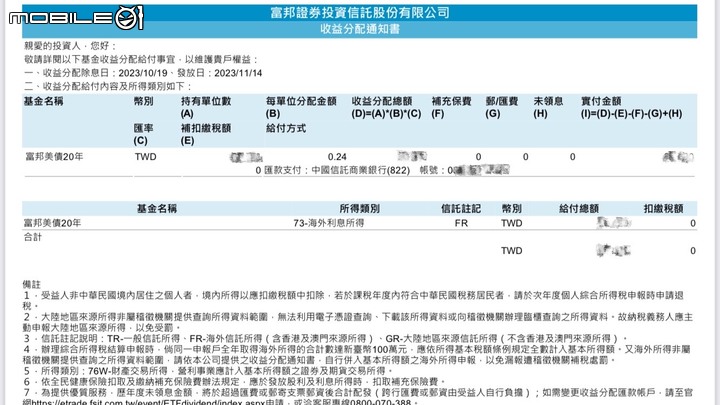Viewport: 720px width, 405px height.
Task: Select note 7 starting 為提供優質服務
Action: point(358,398)
